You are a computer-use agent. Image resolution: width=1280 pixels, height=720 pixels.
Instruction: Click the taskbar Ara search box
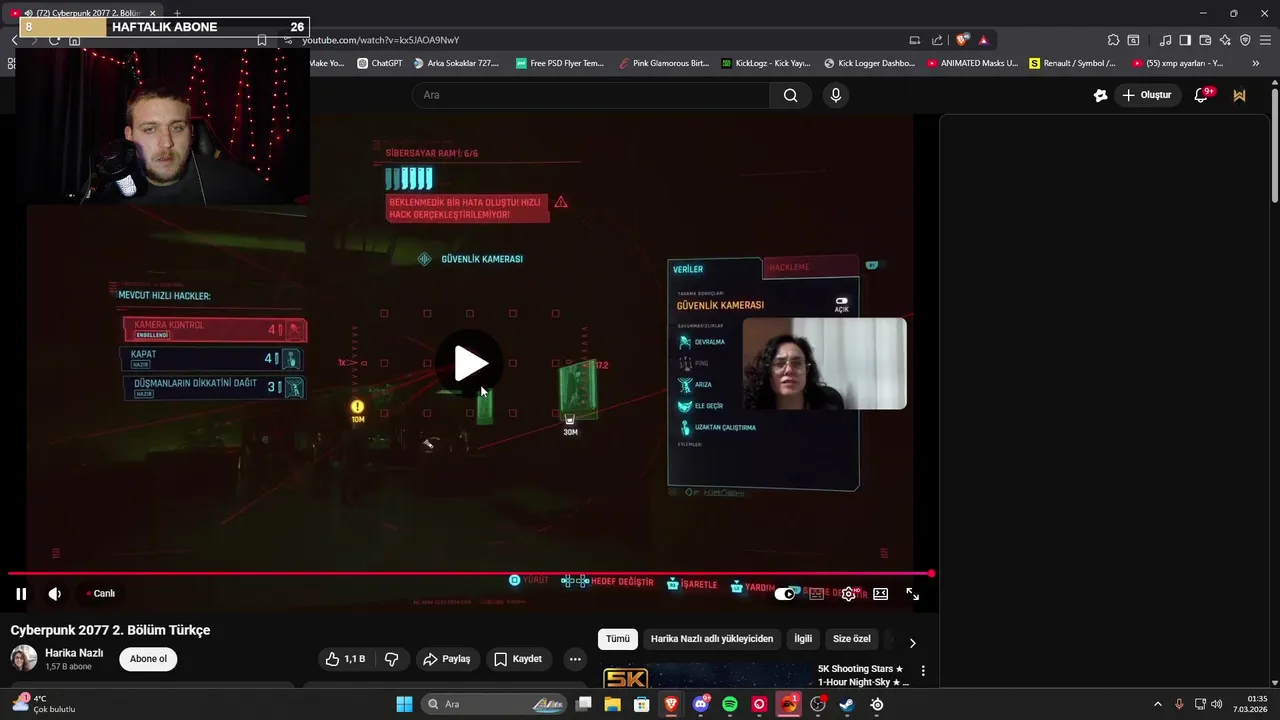495,704
